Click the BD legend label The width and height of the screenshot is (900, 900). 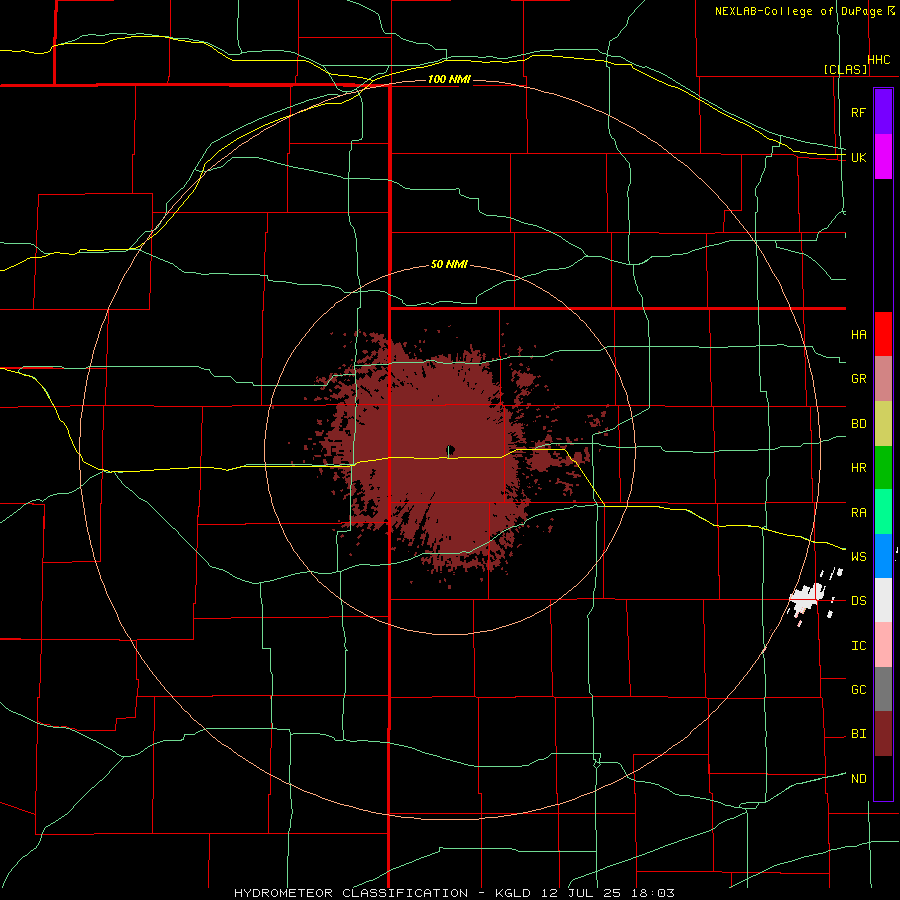858,424
